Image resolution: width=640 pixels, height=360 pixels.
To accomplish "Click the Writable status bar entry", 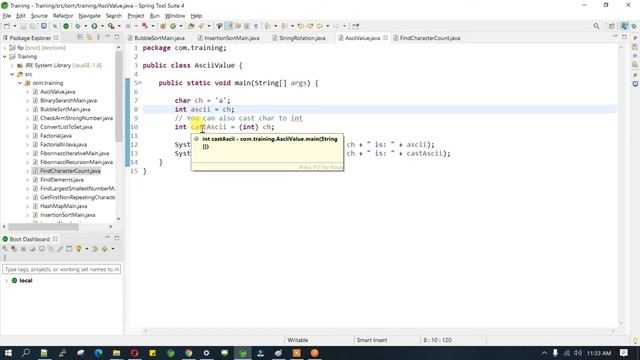I will (x=298, y=340).
